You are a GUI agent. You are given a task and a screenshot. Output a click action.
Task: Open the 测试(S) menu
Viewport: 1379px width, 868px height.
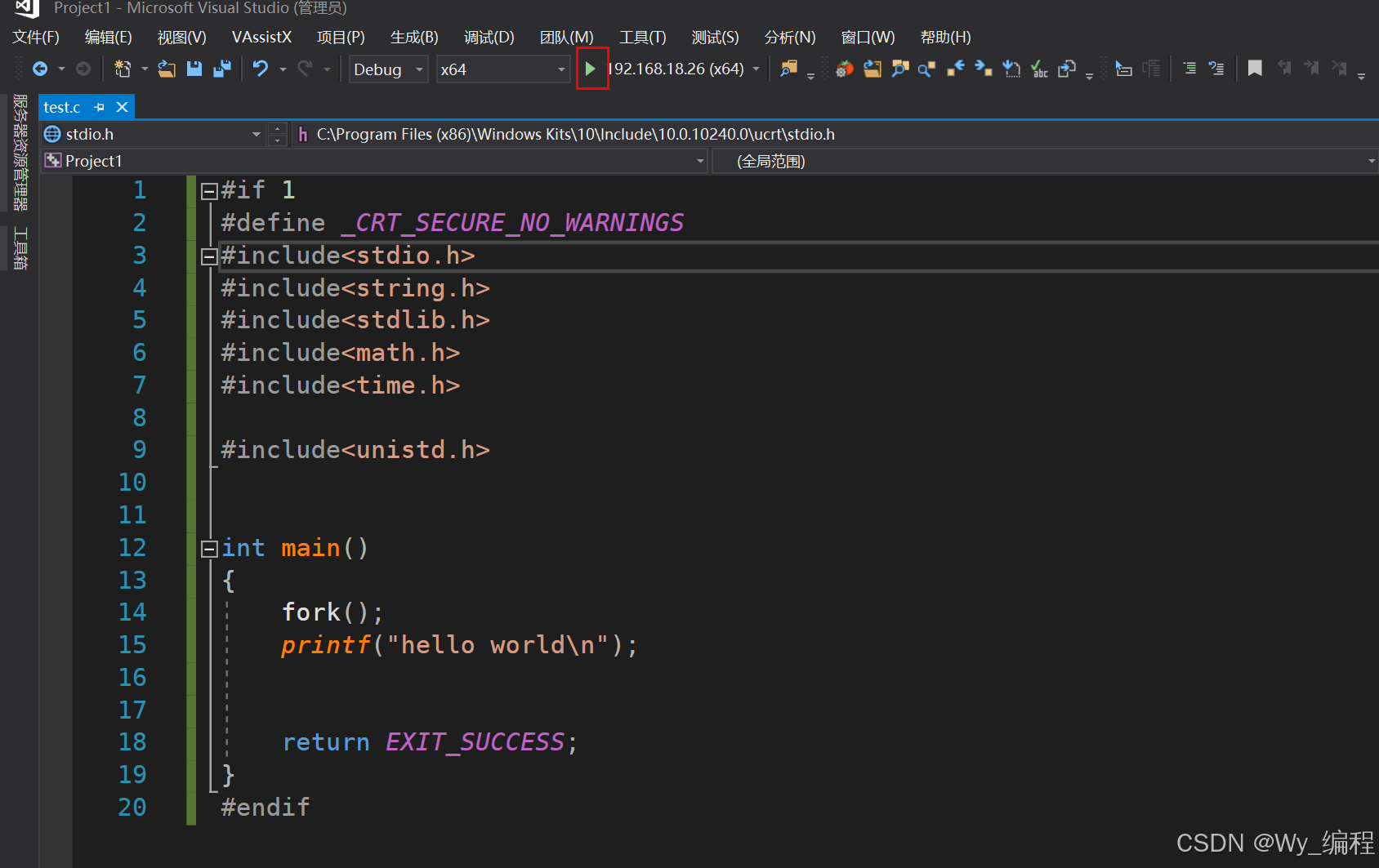(x=715, y=37)
